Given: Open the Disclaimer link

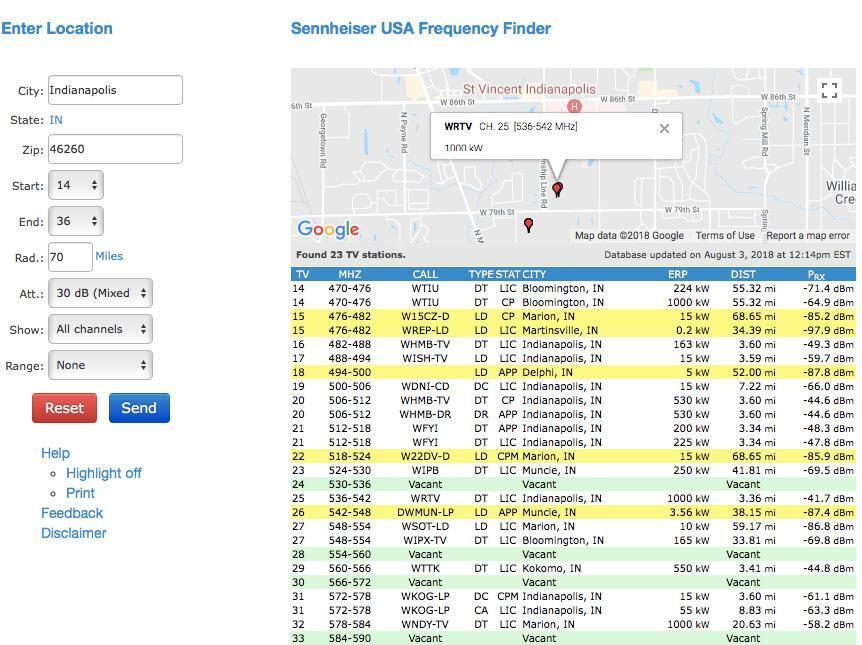Looking at the screenshot, I should click(x=74, y=533).
